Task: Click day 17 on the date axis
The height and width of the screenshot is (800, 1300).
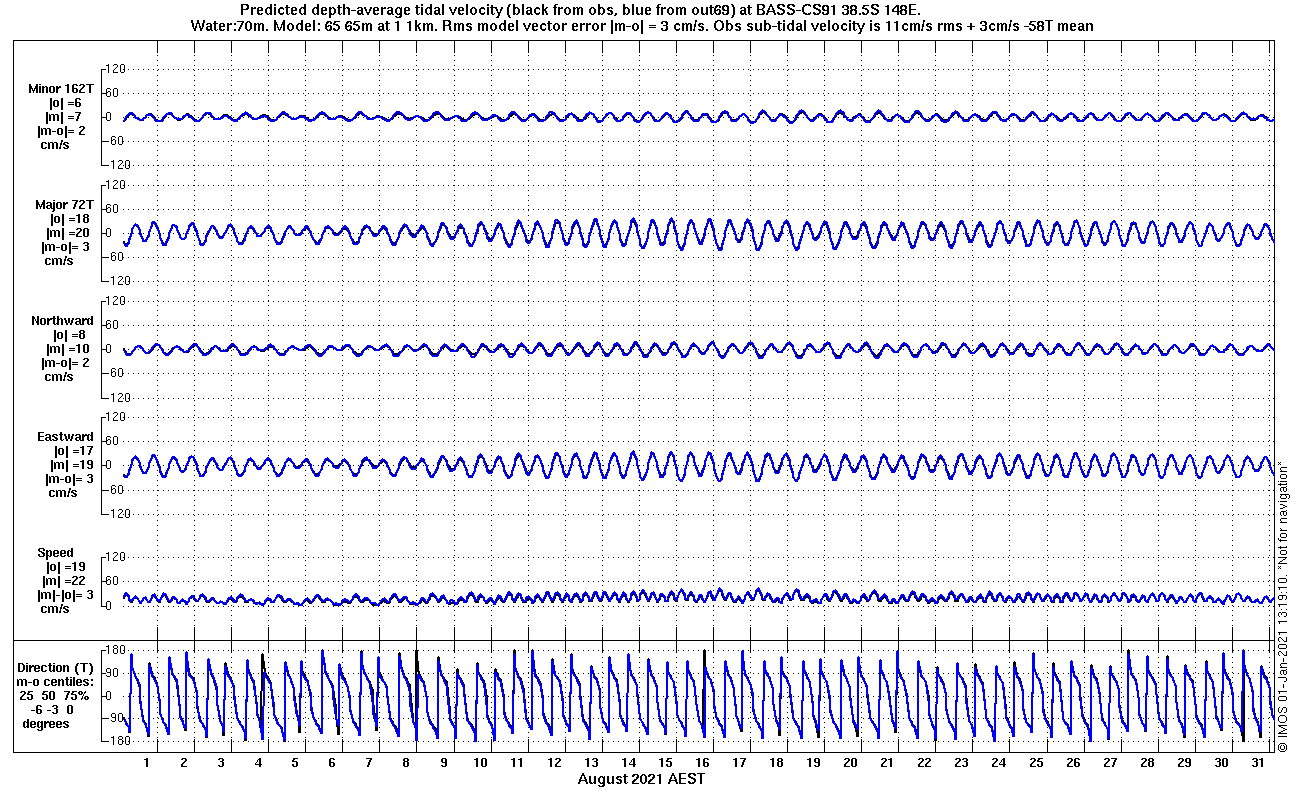Action: point(739,762)
